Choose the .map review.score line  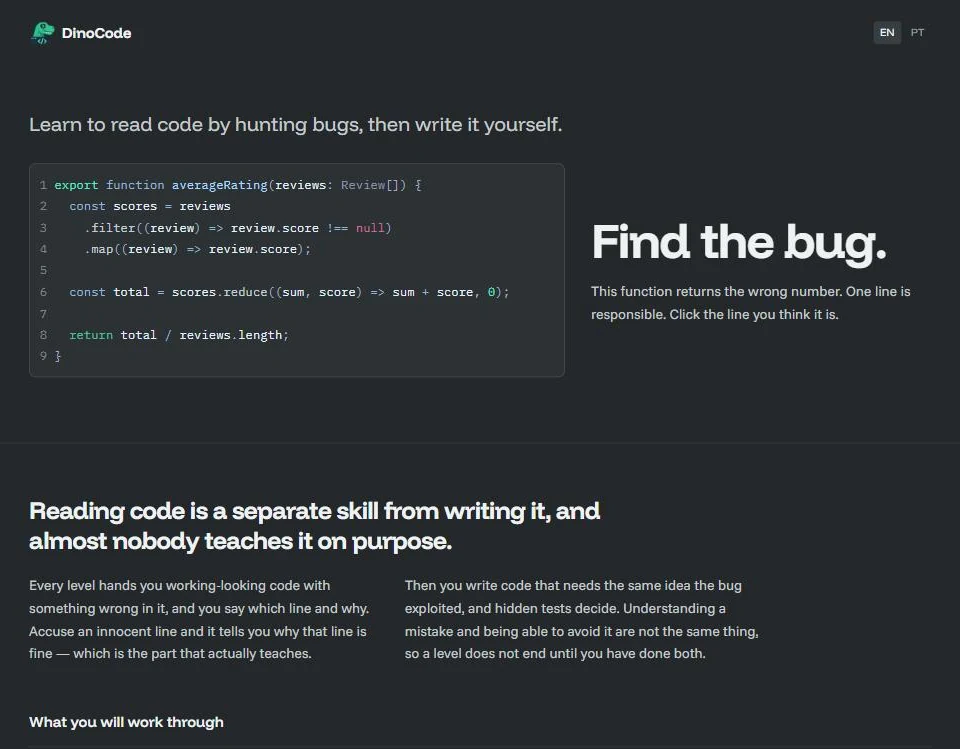coord(296,249)
